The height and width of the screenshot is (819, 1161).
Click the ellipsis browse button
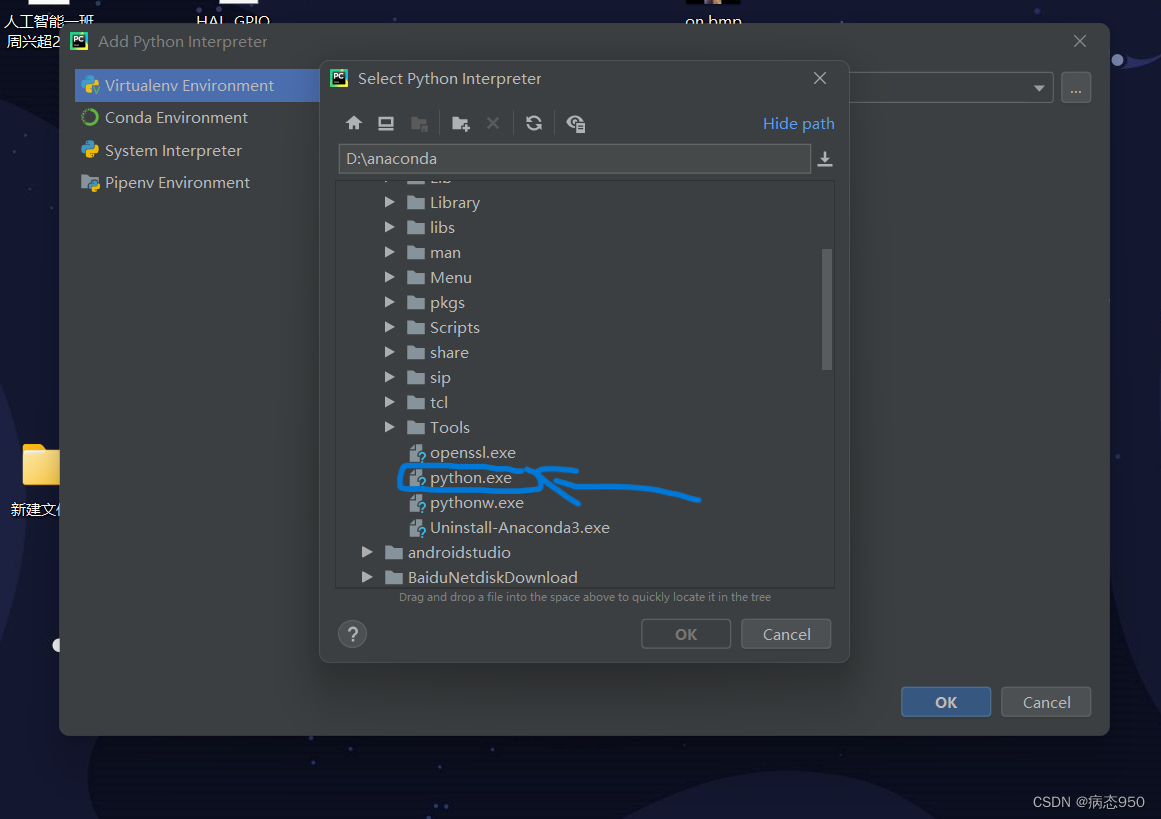click(1076, 88)
